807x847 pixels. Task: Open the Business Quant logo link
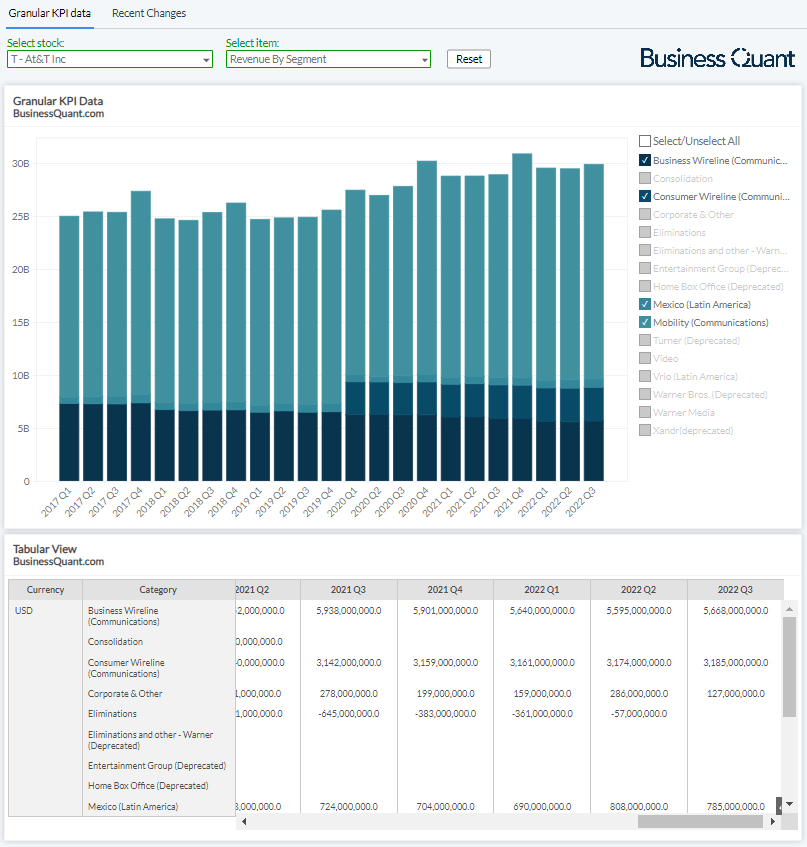(x=717, y=58)
